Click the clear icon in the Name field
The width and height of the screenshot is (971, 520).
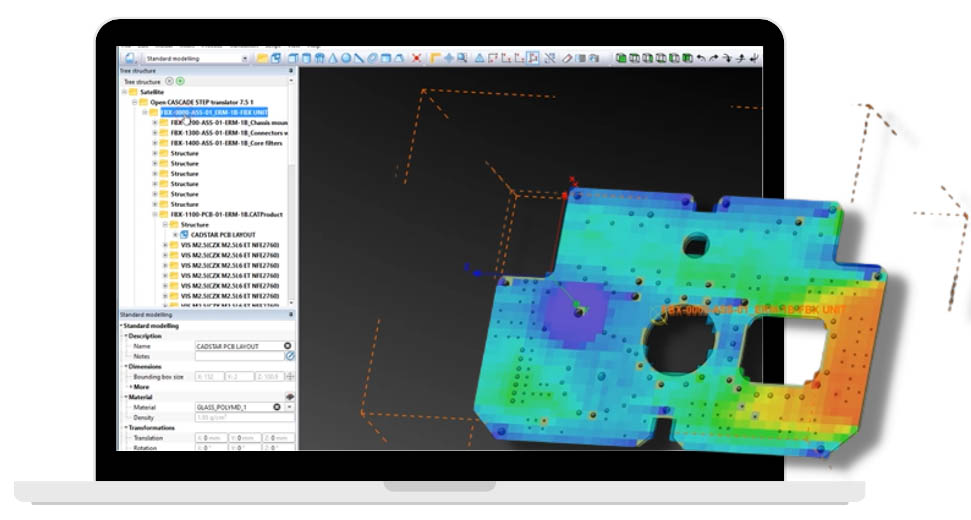288,346
